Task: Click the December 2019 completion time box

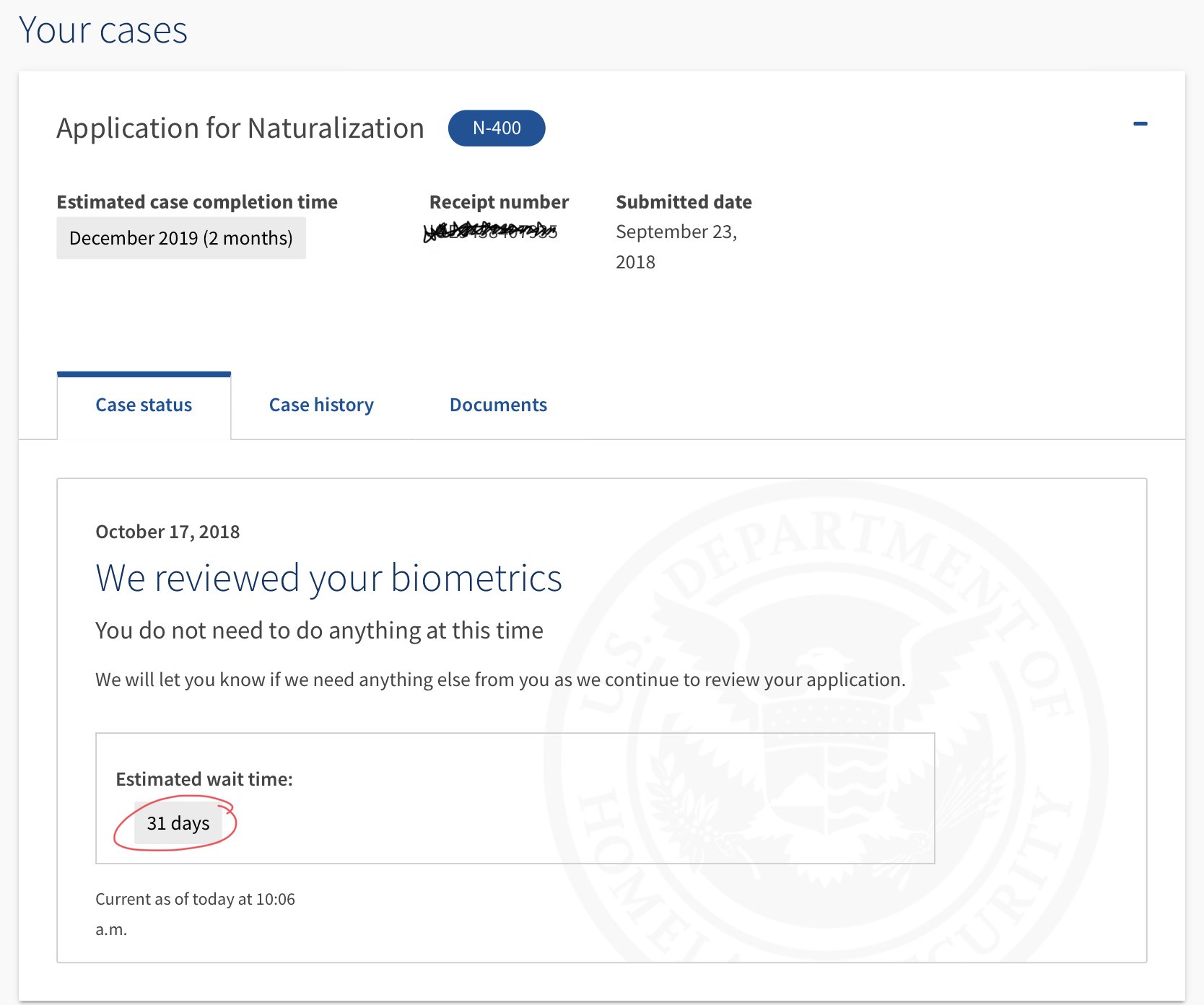Action: click(181, 238)
